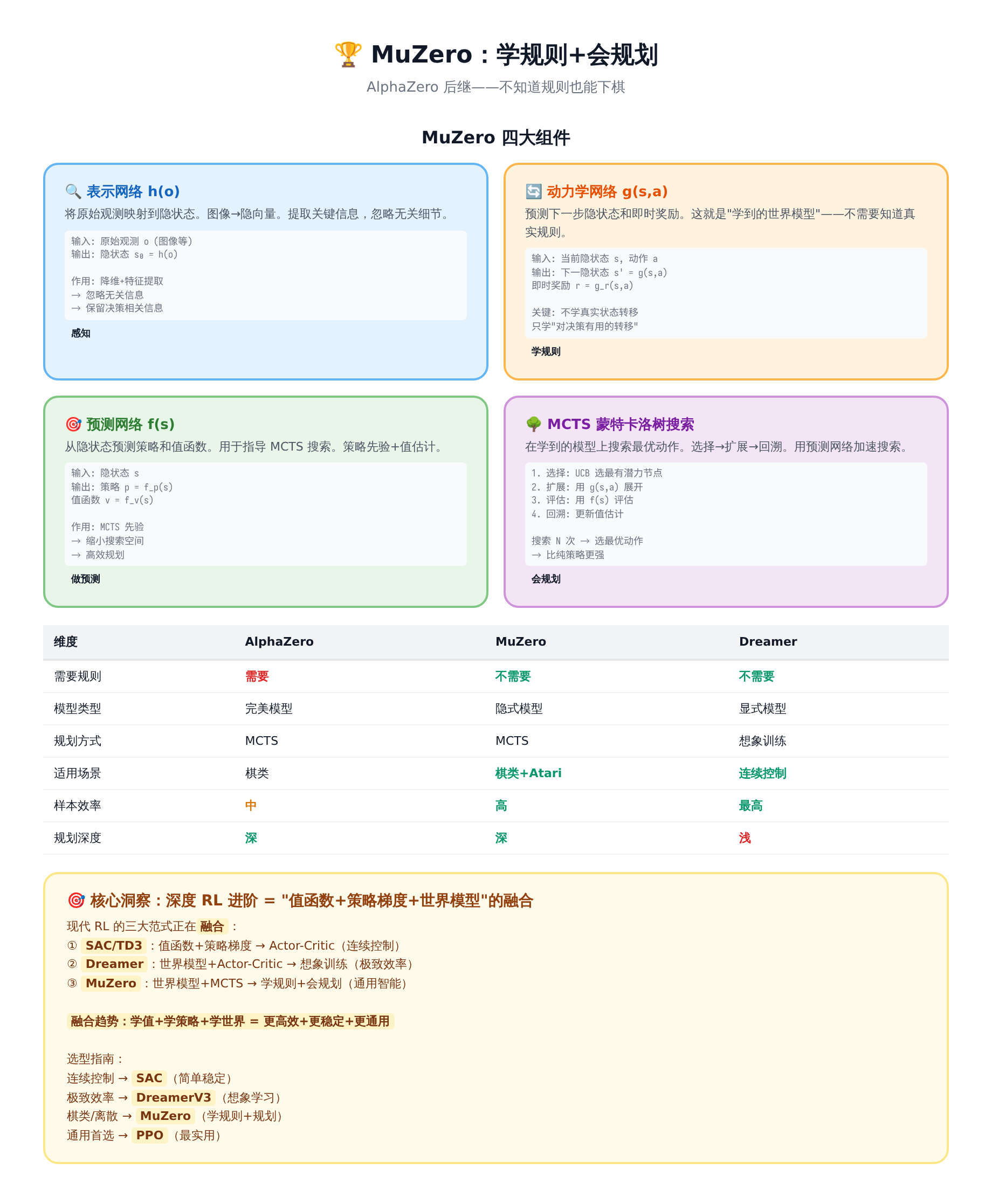This screenshot has height=1204, width=992.
Task: Click the "做预测" label in the prediction card
Action: tap(86, 579)
